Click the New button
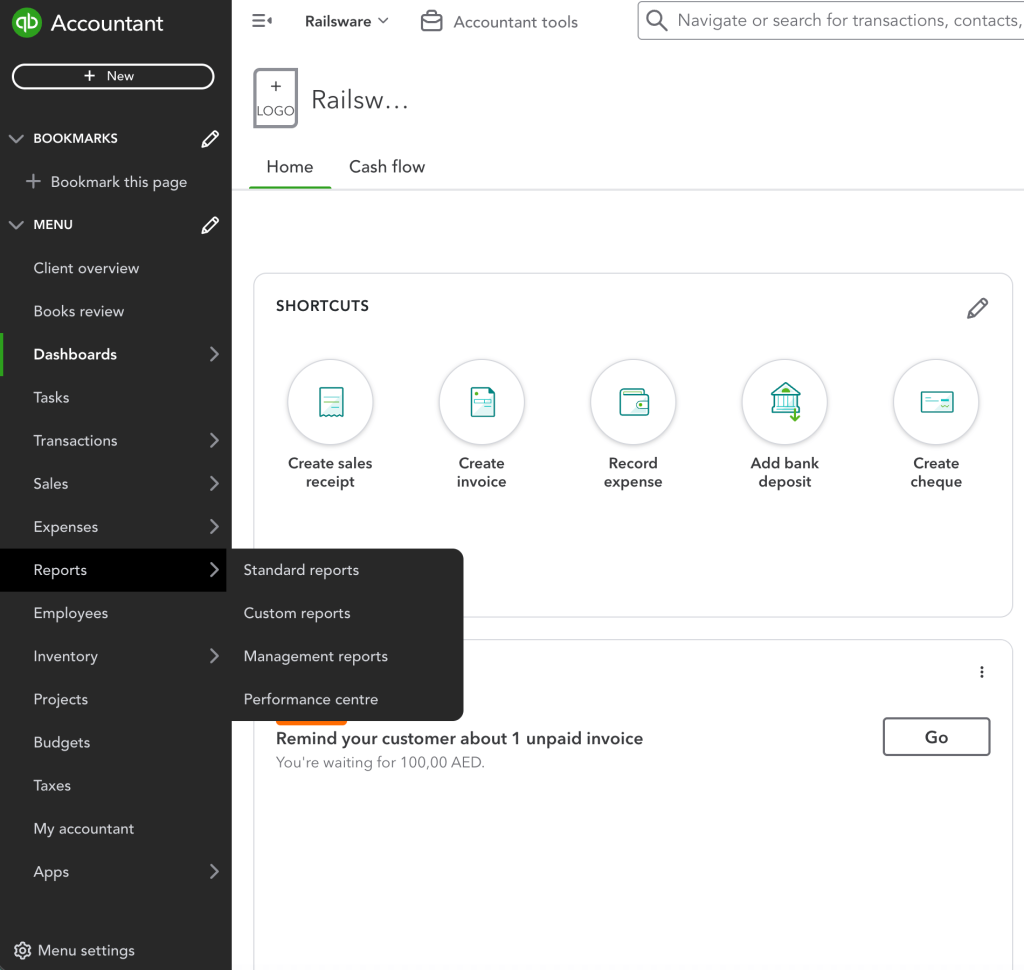Screen dimensions: 1024x970 pyautogui.click(x=112, y=76)
